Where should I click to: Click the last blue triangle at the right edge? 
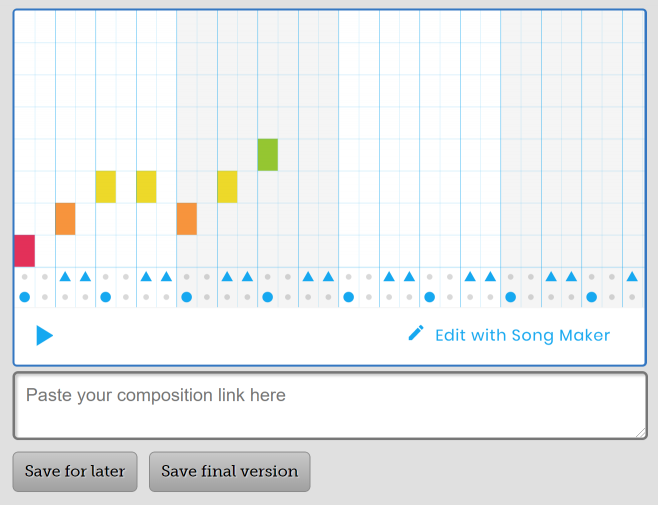632,276
